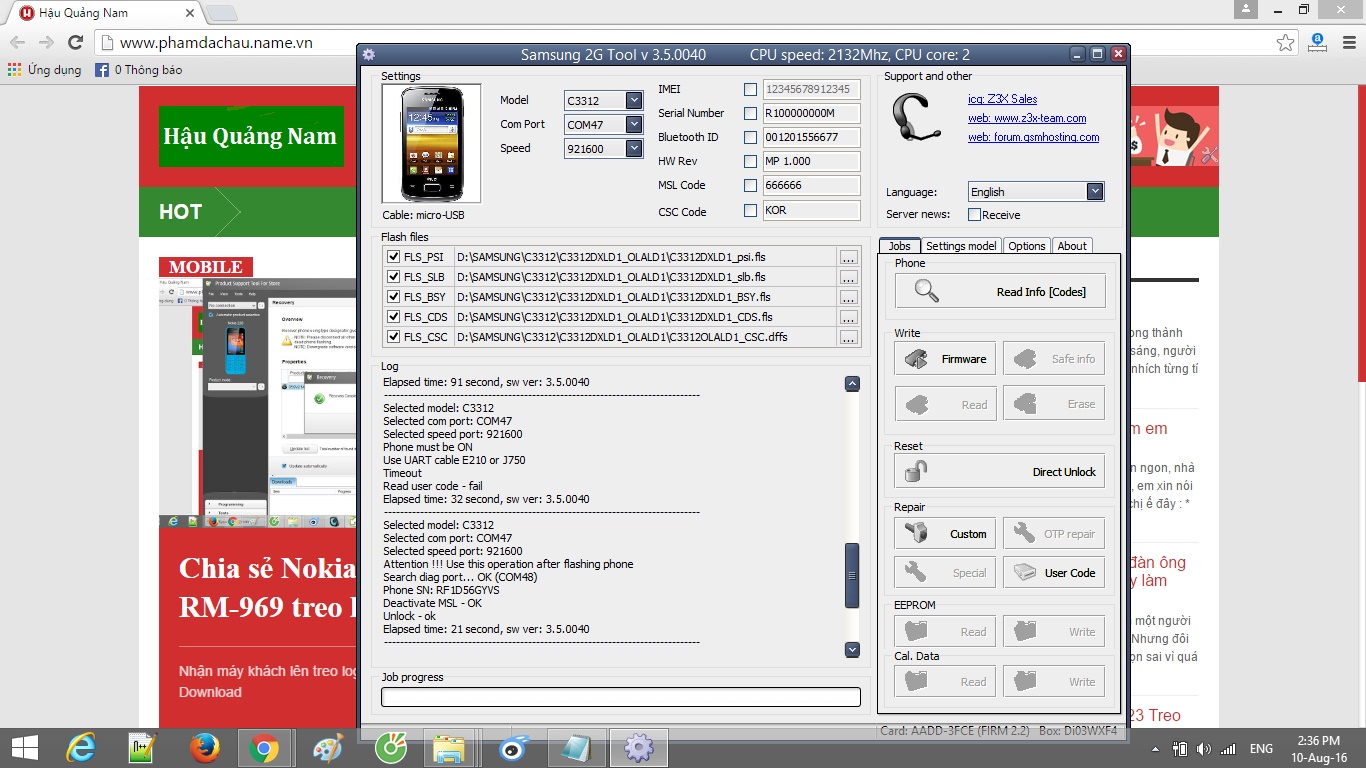Open the Ứng dụng apps shortcut in bookmarks bar

pos(45,70)
